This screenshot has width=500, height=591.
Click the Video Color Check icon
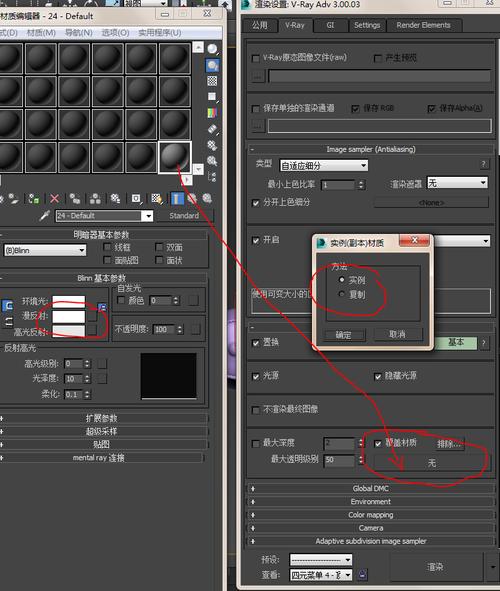tap(212, 113)
